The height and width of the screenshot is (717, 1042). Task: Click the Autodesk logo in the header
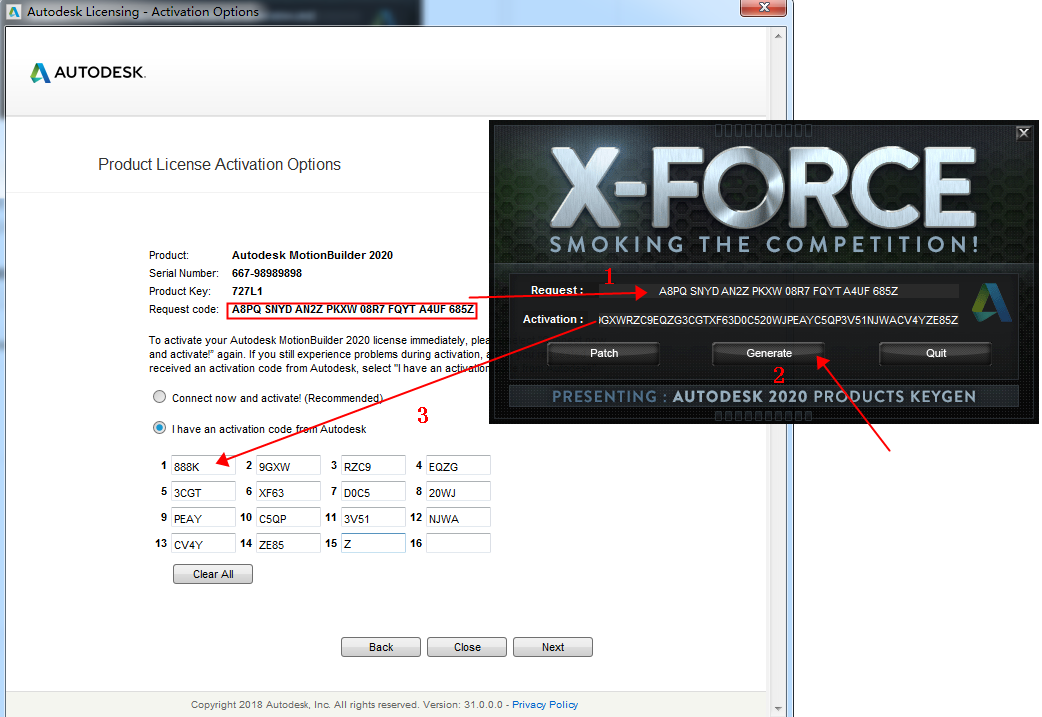[88, 73]
